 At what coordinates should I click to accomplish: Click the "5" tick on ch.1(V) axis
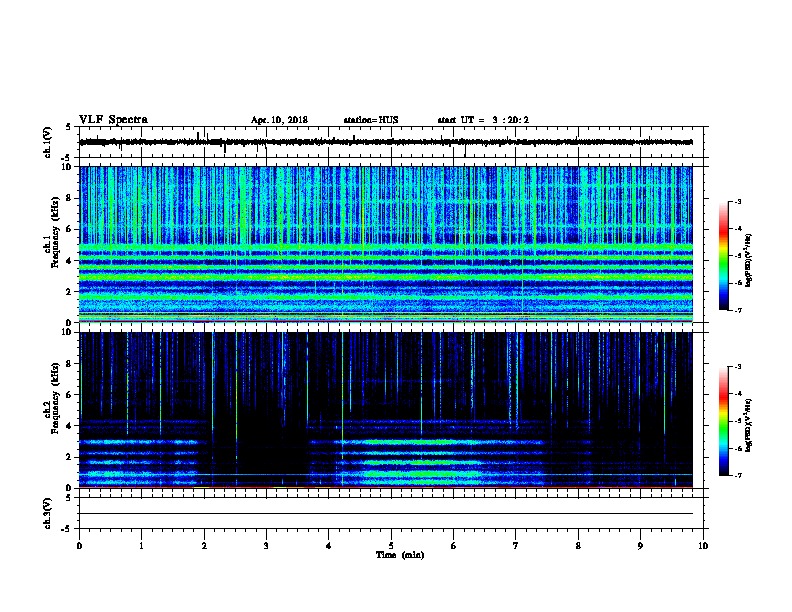69,127
